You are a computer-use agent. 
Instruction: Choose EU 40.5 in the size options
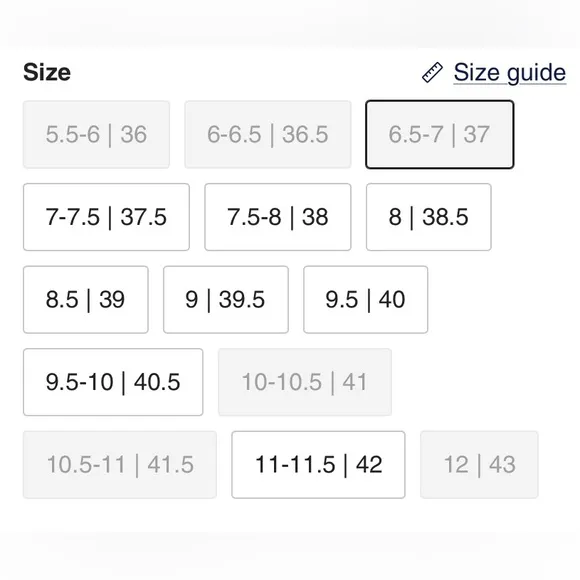[113, 382]
